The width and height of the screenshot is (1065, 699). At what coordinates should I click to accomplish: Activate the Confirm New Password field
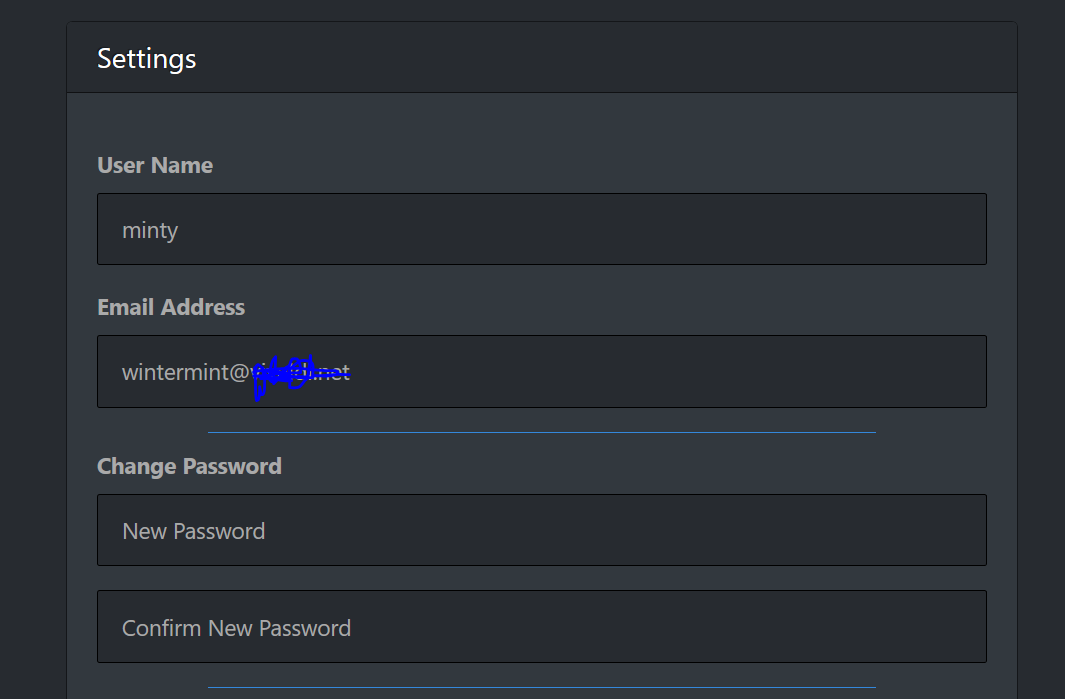coord(541,626)
